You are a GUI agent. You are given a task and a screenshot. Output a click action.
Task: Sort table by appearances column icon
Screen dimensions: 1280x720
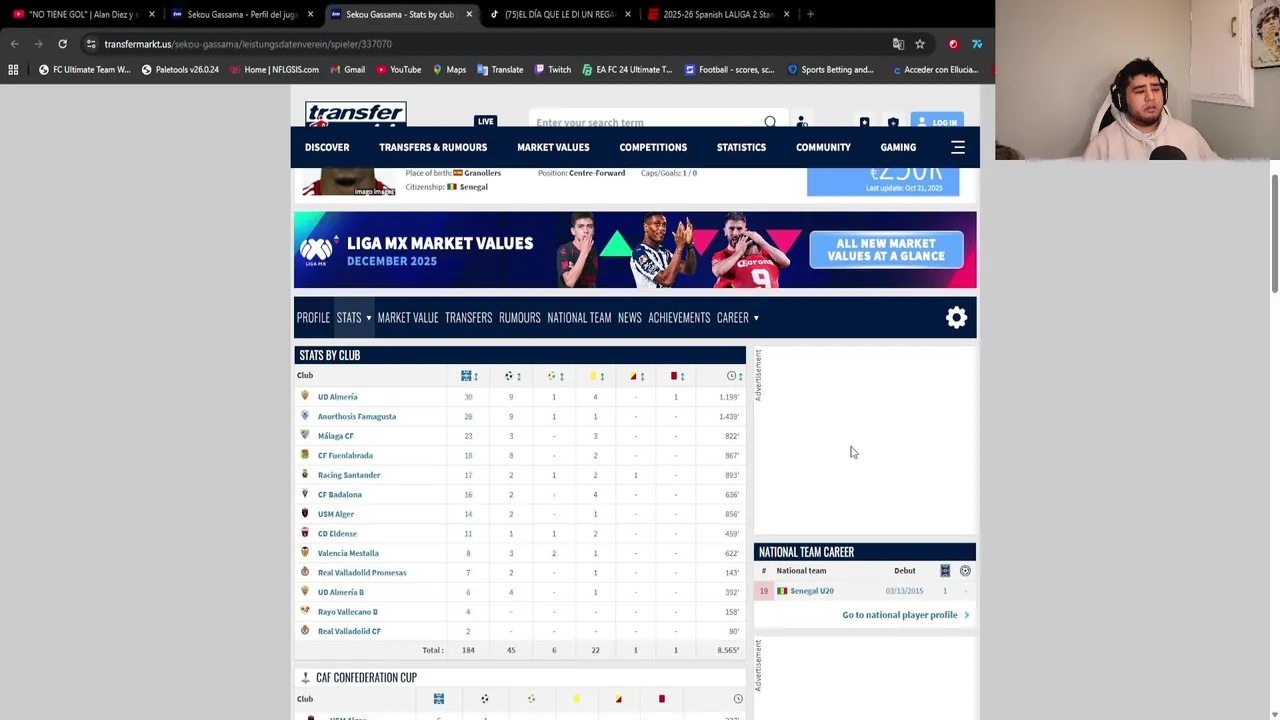click(x=466, y=376)
